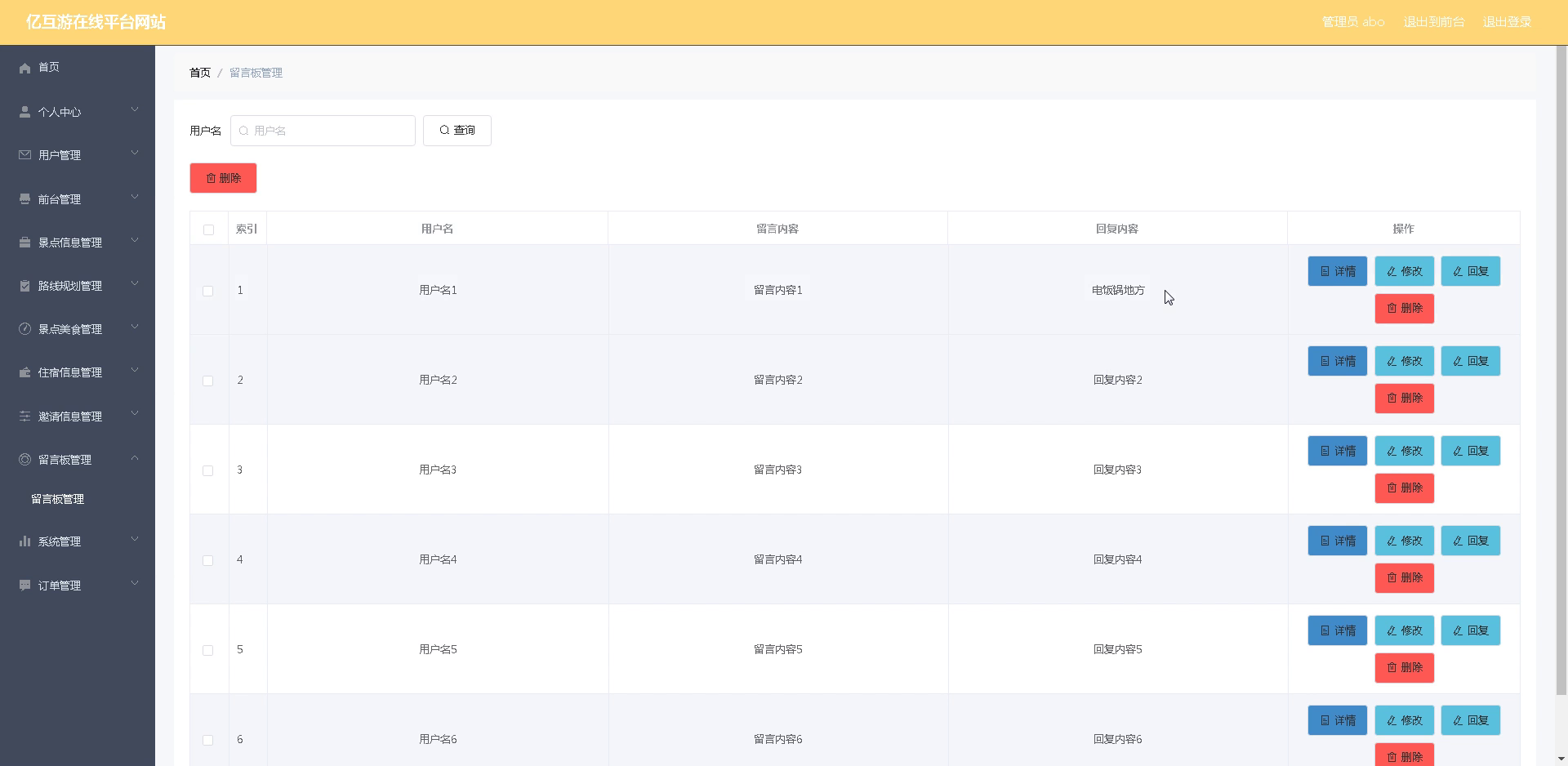Expand the 个人中心 chevron
This screenshot has width=1568, height=766.
[135, 110]
